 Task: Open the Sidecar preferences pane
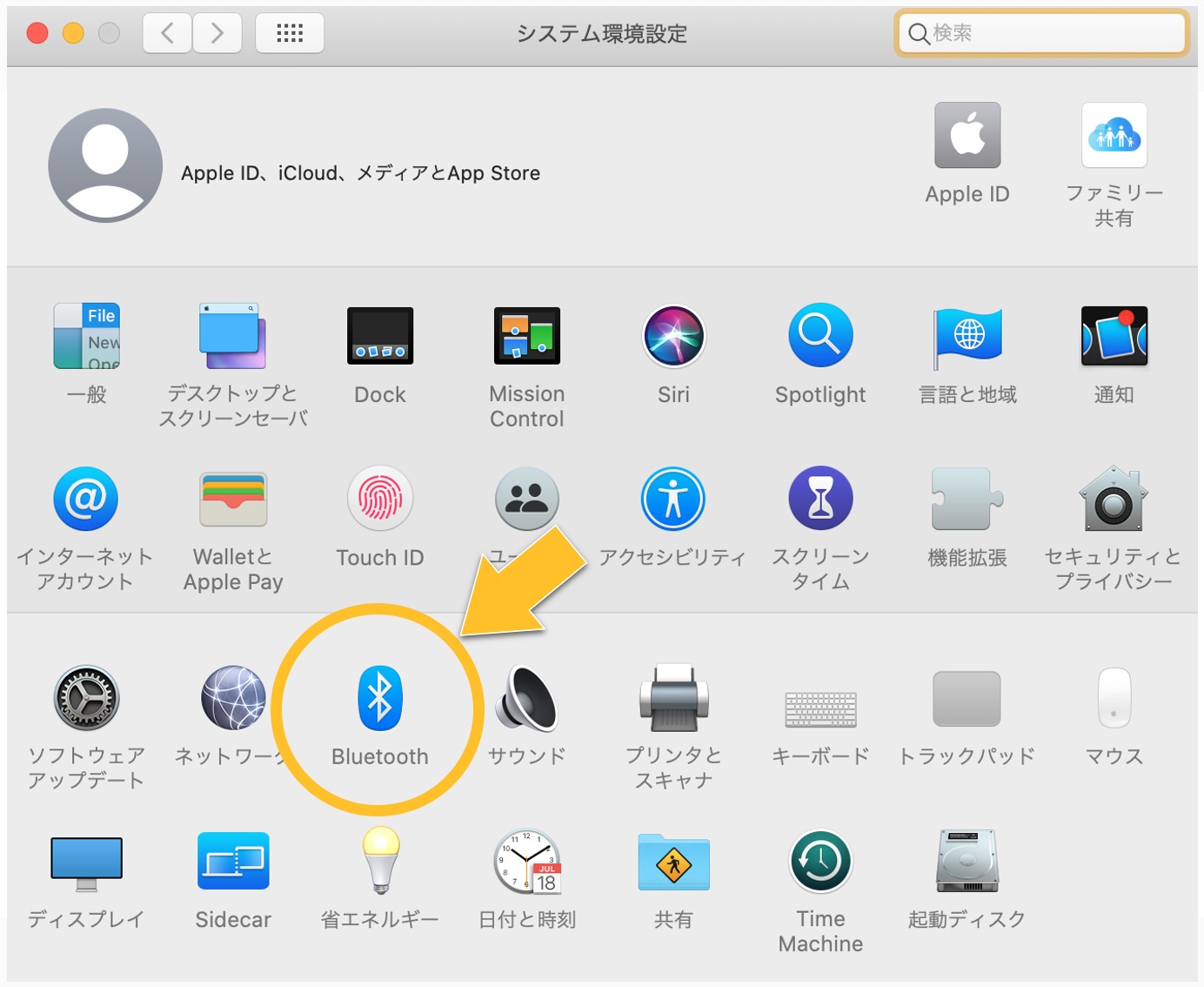click(x=233, y=861)
